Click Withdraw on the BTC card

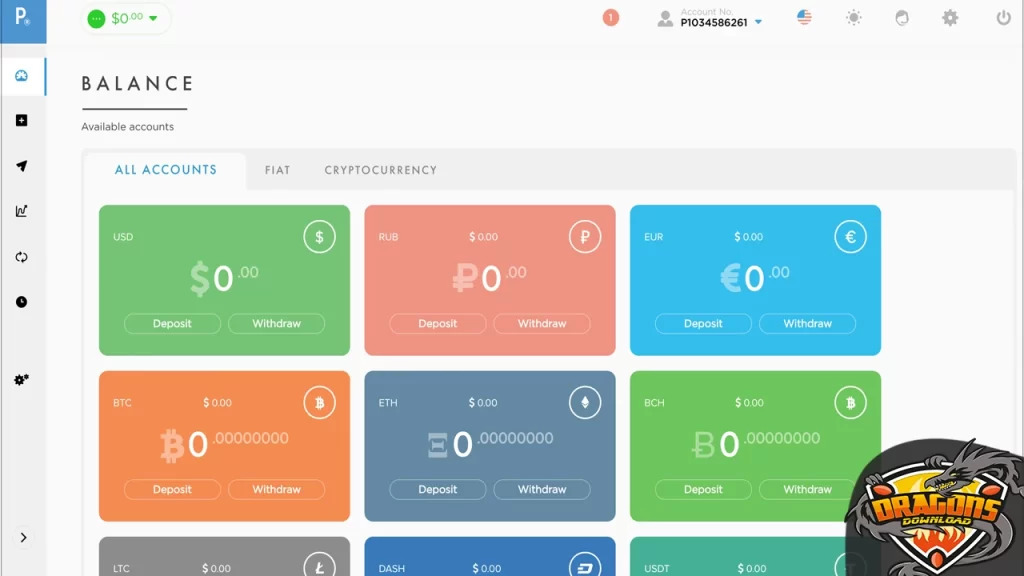point(276,490)
